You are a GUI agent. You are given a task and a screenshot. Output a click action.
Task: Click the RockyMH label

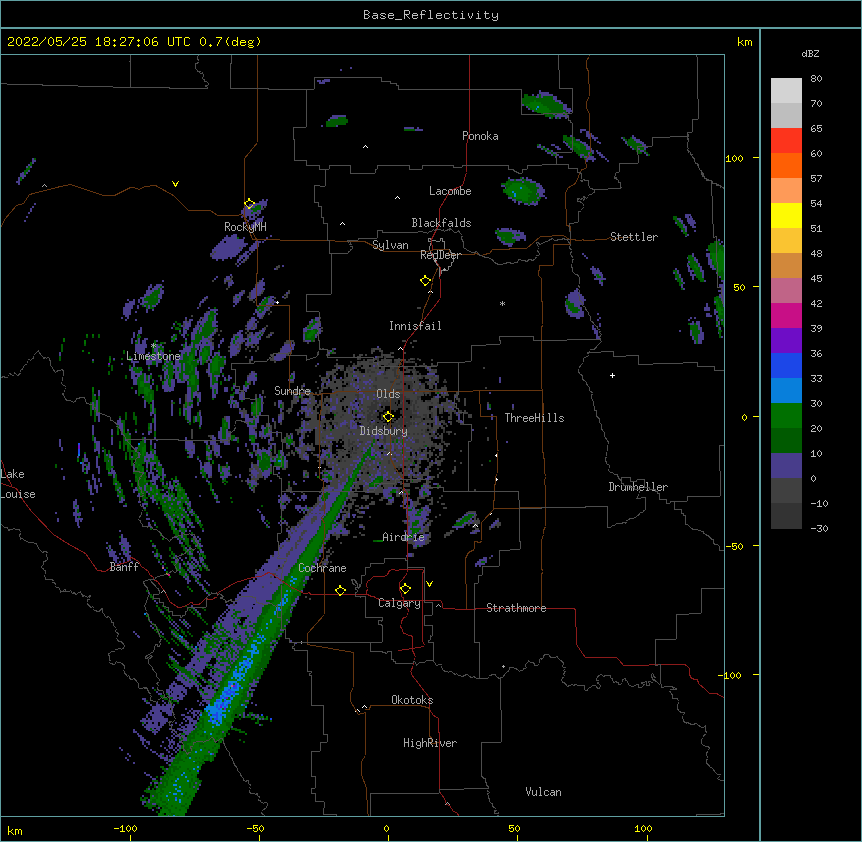tap(245, 227)
